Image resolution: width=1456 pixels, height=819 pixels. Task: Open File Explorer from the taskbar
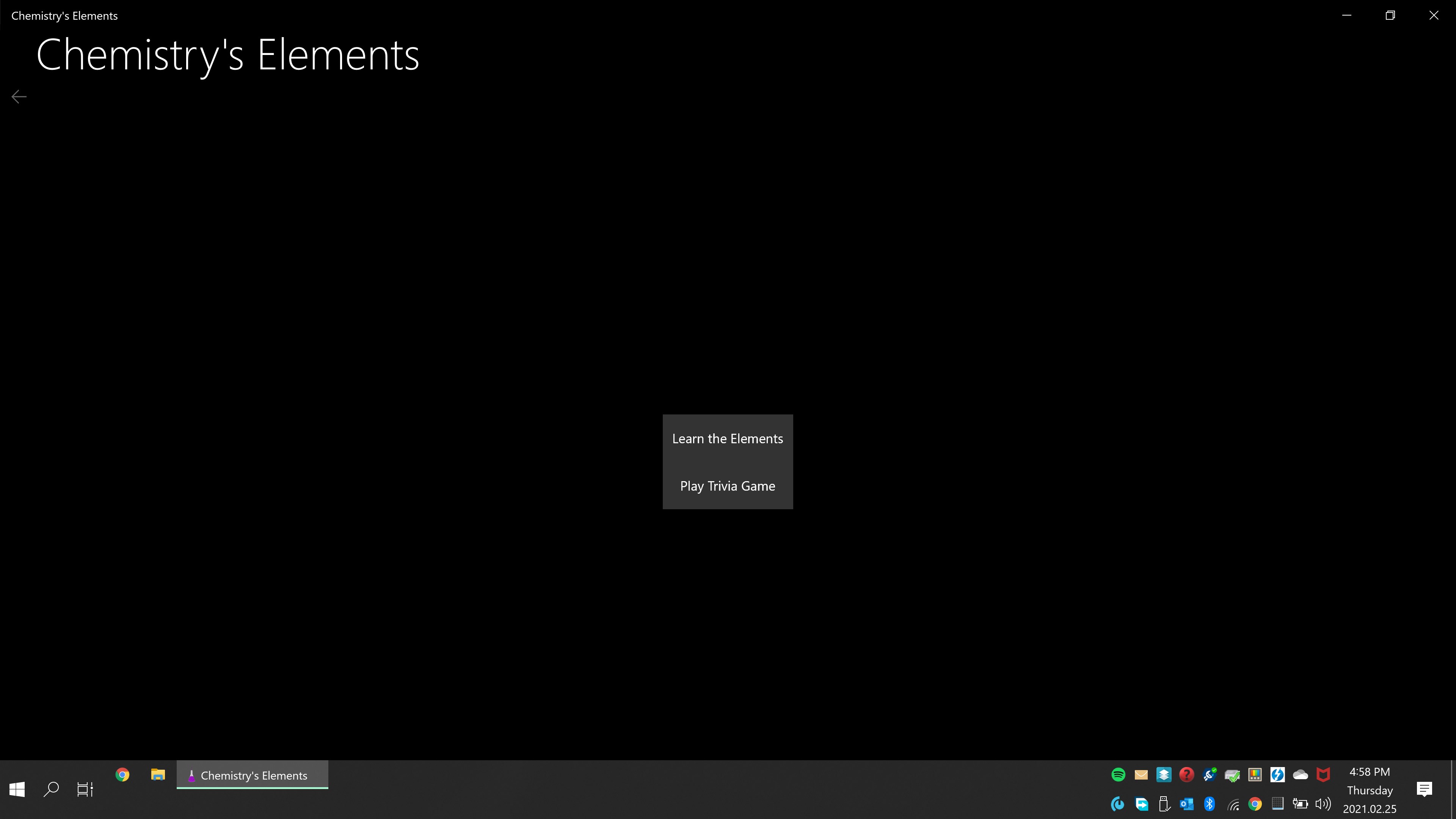point(158,775)
